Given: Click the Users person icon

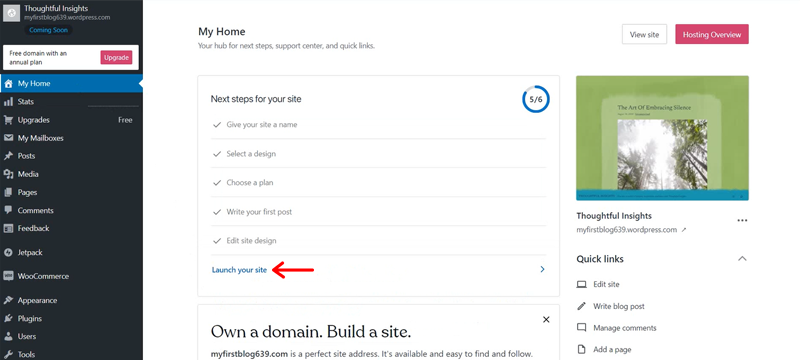Looking at the screenshot, I should click(8, 337).
